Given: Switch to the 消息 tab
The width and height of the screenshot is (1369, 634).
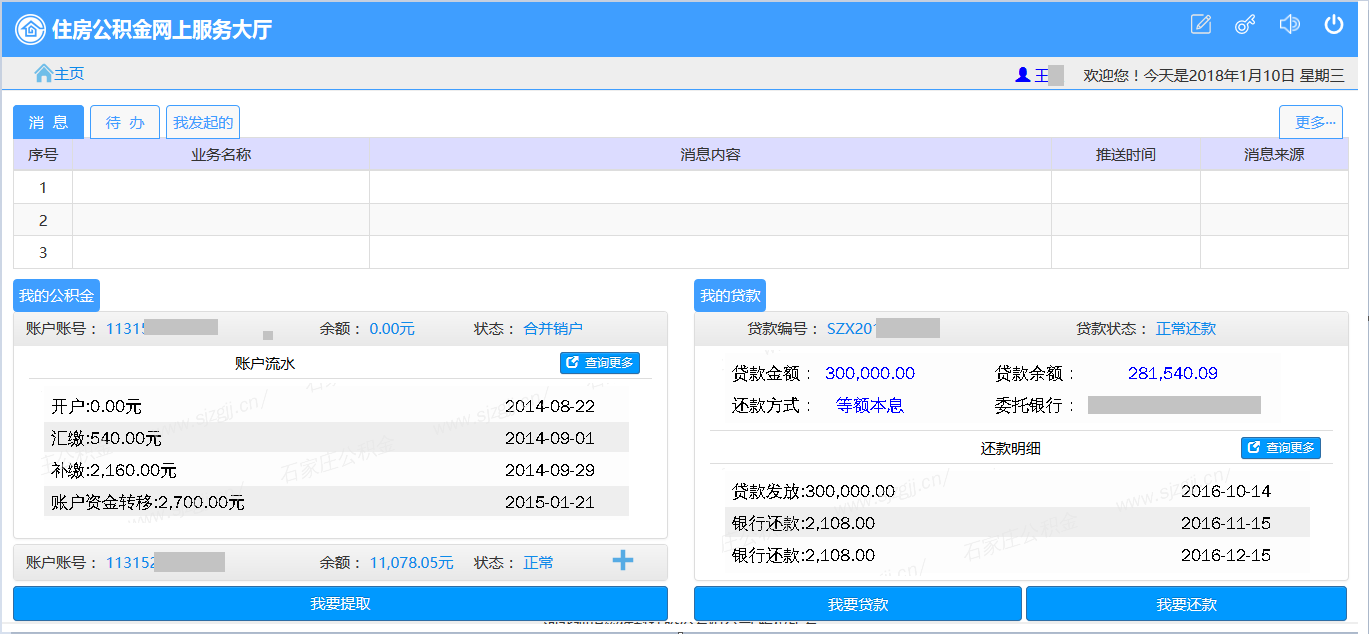Looking at the screenshot, I should tap(48, 122).
